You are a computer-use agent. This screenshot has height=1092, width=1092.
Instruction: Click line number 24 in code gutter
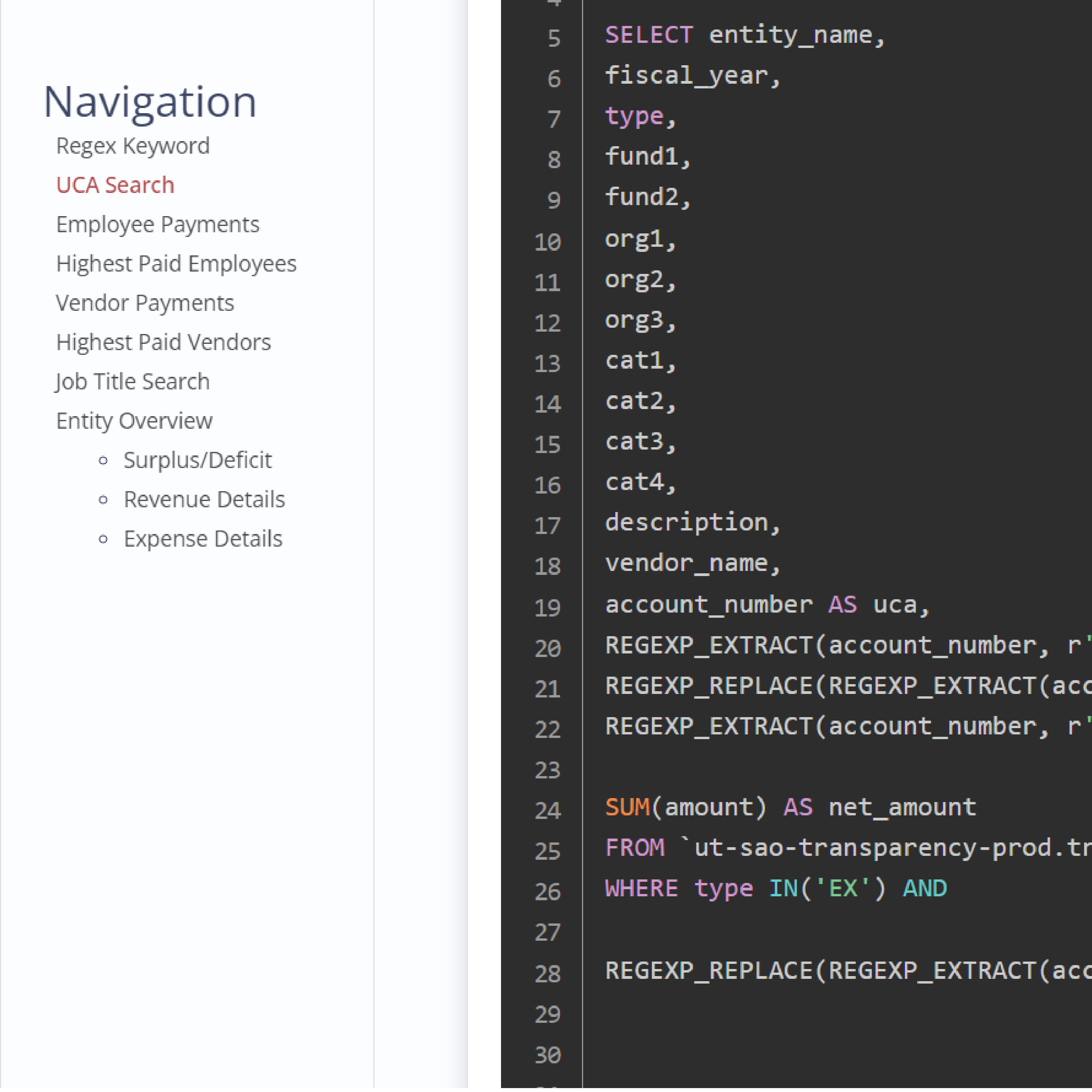pyautogui.click(x=547, y=811)
